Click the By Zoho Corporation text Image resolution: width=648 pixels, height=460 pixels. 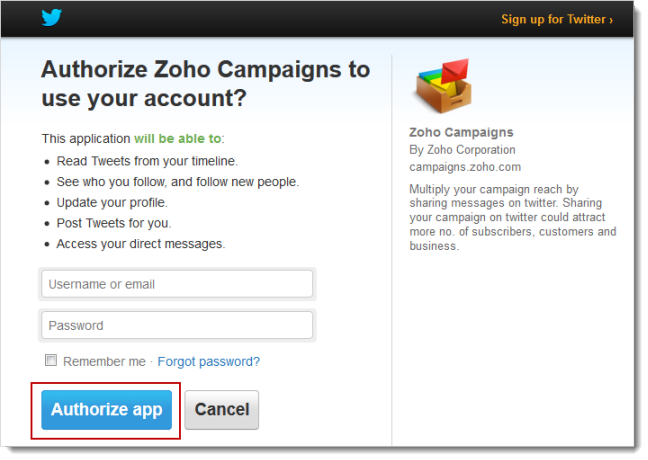[462, 150]
